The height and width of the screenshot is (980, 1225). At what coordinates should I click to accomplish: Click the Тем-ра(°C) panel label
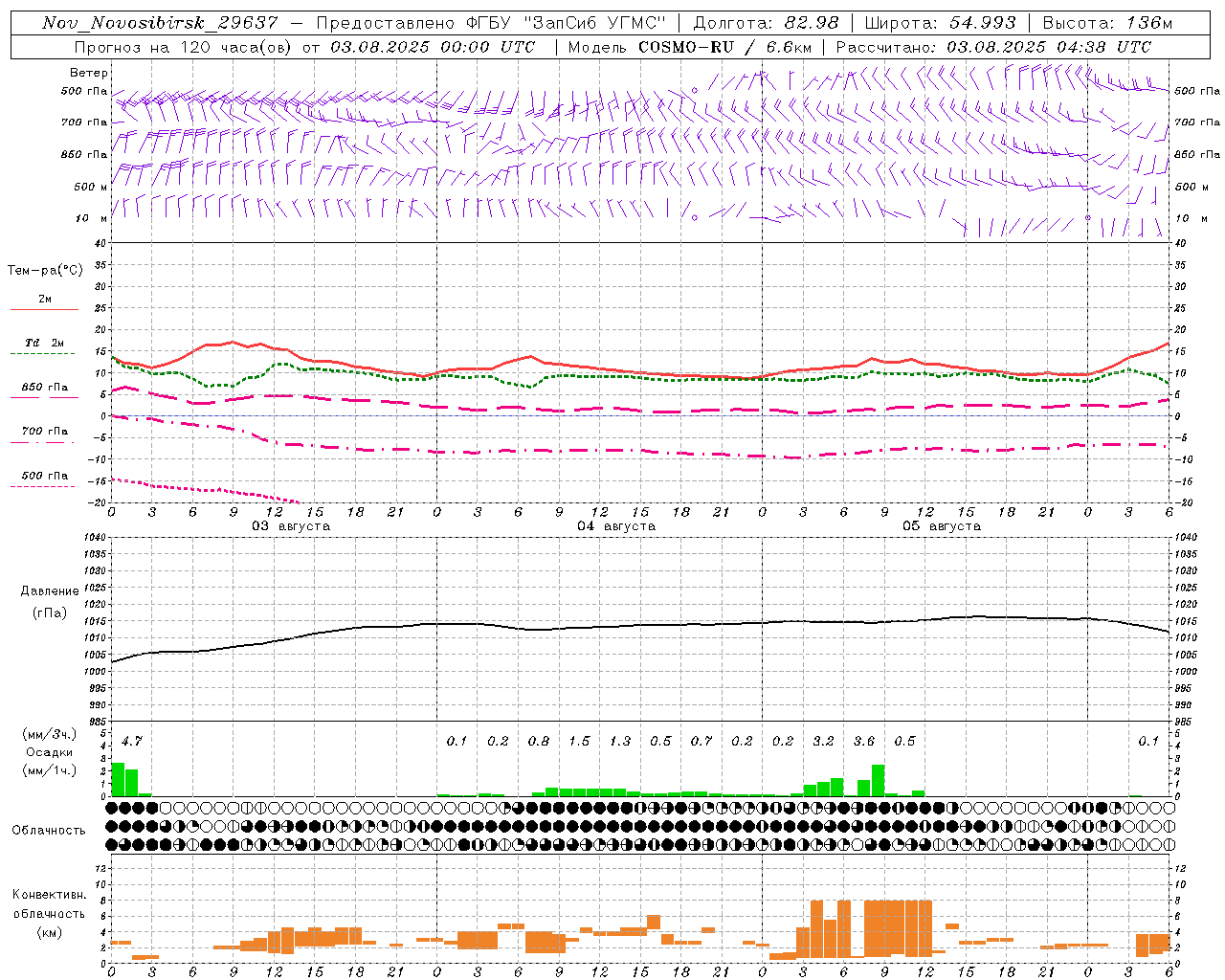(45, 271)
